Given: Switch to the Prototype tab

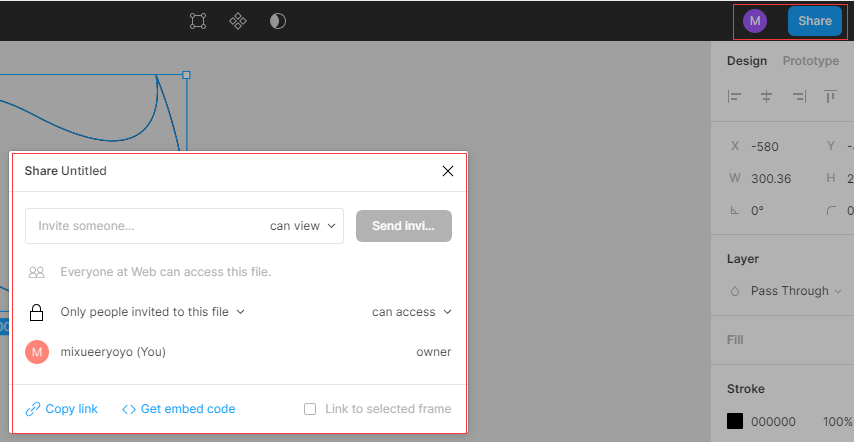Looking at the screenshot, I should (810, 61).
